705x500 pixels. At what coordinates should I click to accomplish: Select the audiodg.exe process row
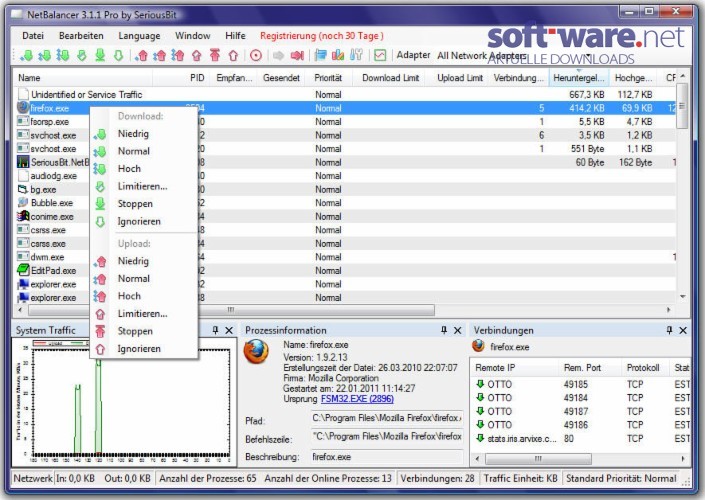[346, 176]
